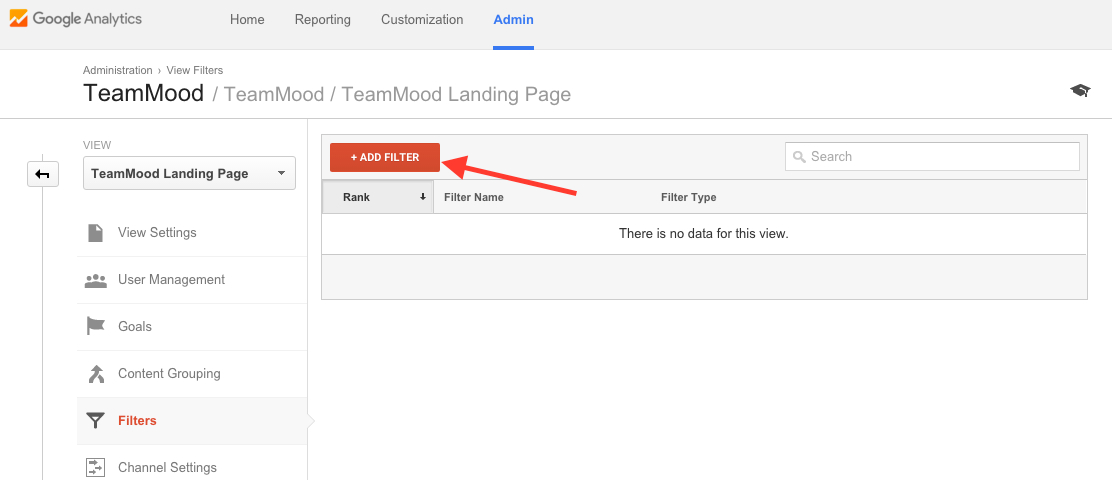The width and height of the screenshot is (1112, 480).
Task: Click the Google Analytics logo
Action: click(x=76, y=19)
